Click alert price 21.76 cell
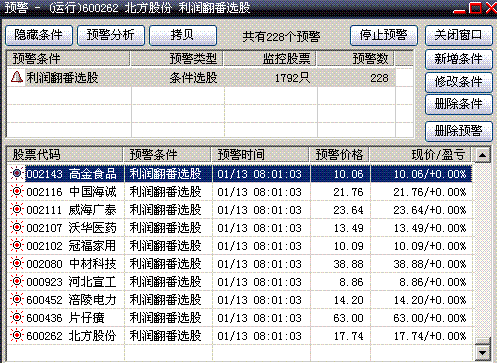The width and height of the screenshot is (497, 363). [x=340, y=192]
